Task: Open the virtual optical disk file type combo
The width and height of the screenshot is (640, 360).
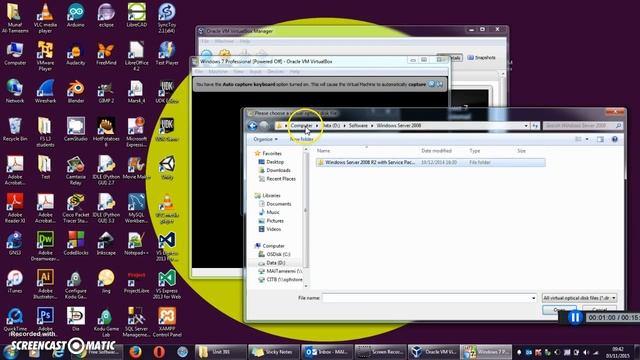Action: point(579,298)
